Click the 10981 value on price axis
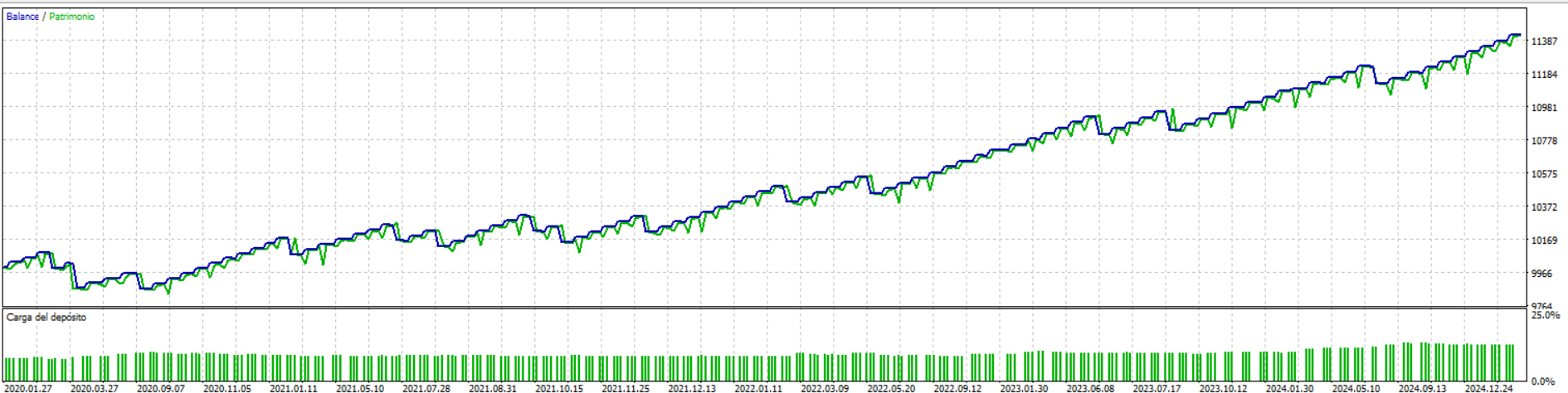The image size is (1568, 393). pos(1544,108)
